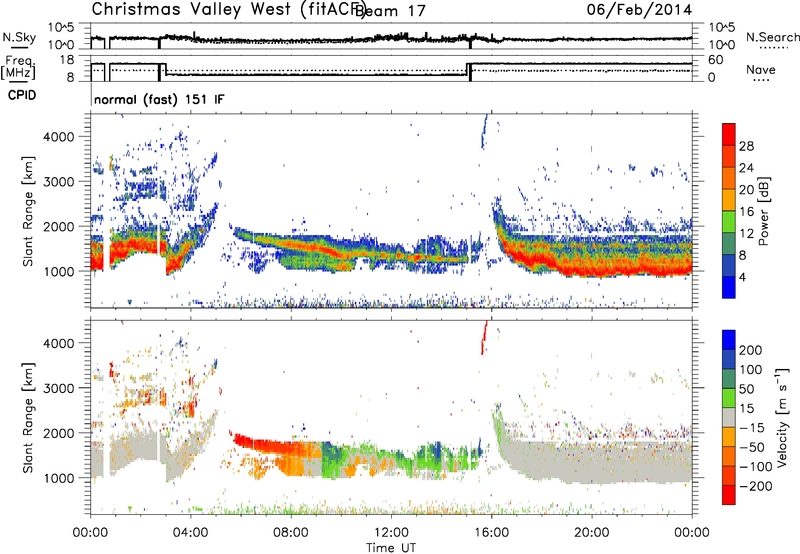
Task: Click the 'N.Sky' legend label
Action: 19,37
